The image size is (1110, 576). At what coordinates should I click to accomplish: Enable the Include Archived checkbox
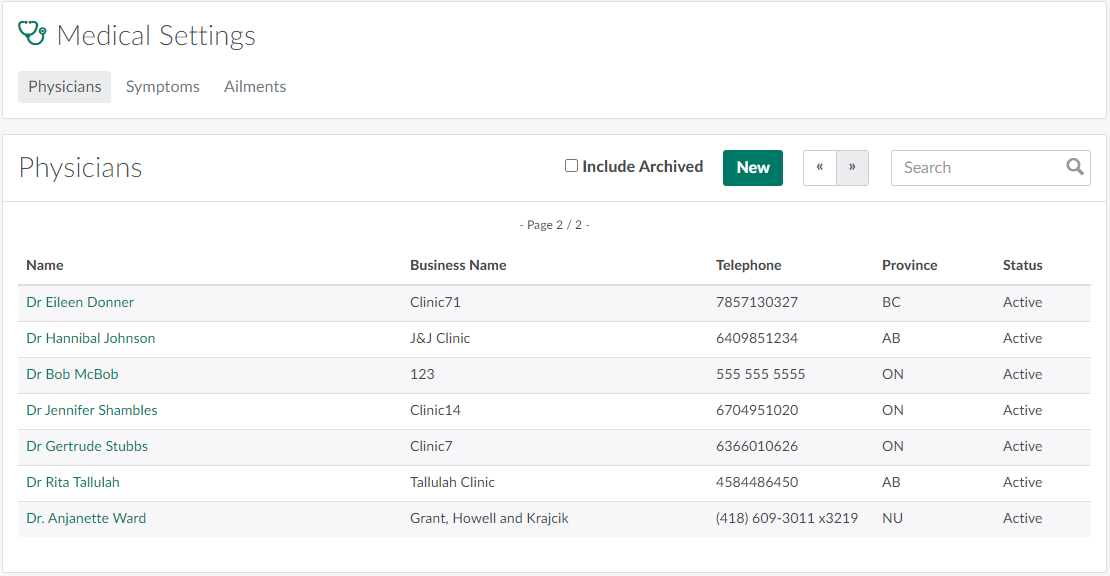[572, 166]
